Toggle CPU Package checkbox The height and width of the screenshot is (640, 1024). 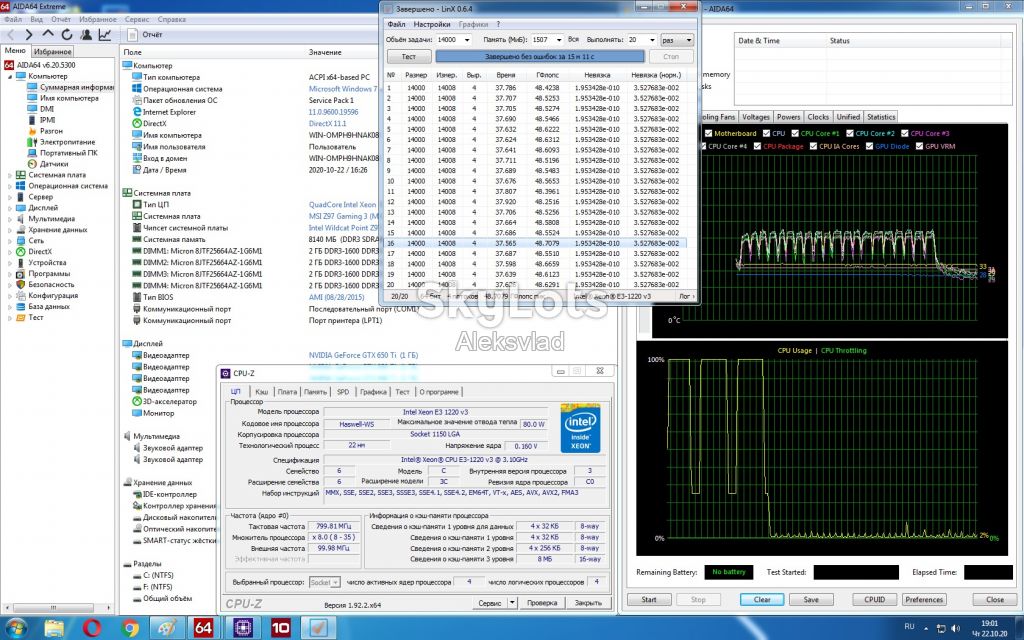(757, 146)
